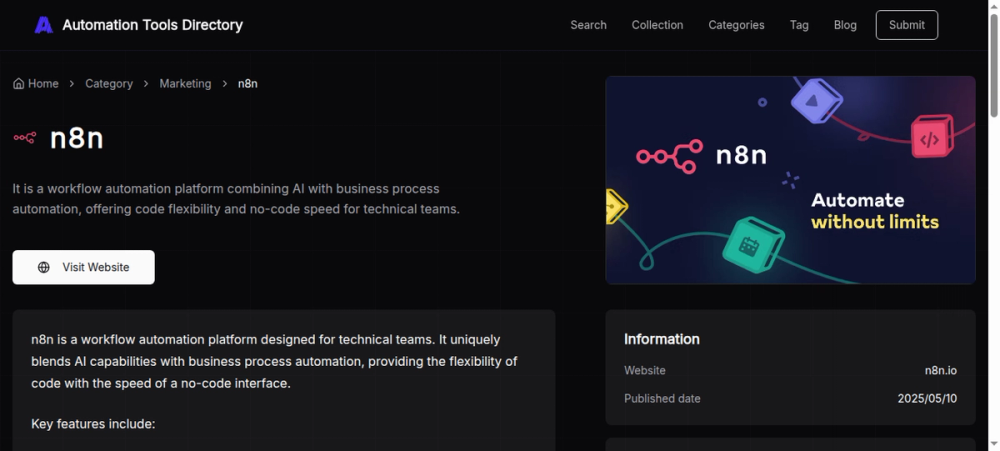Click the n8n breadcrumb entry
Image resolution: width=1000 pixels, height=451 pixels.
point(247,84)
